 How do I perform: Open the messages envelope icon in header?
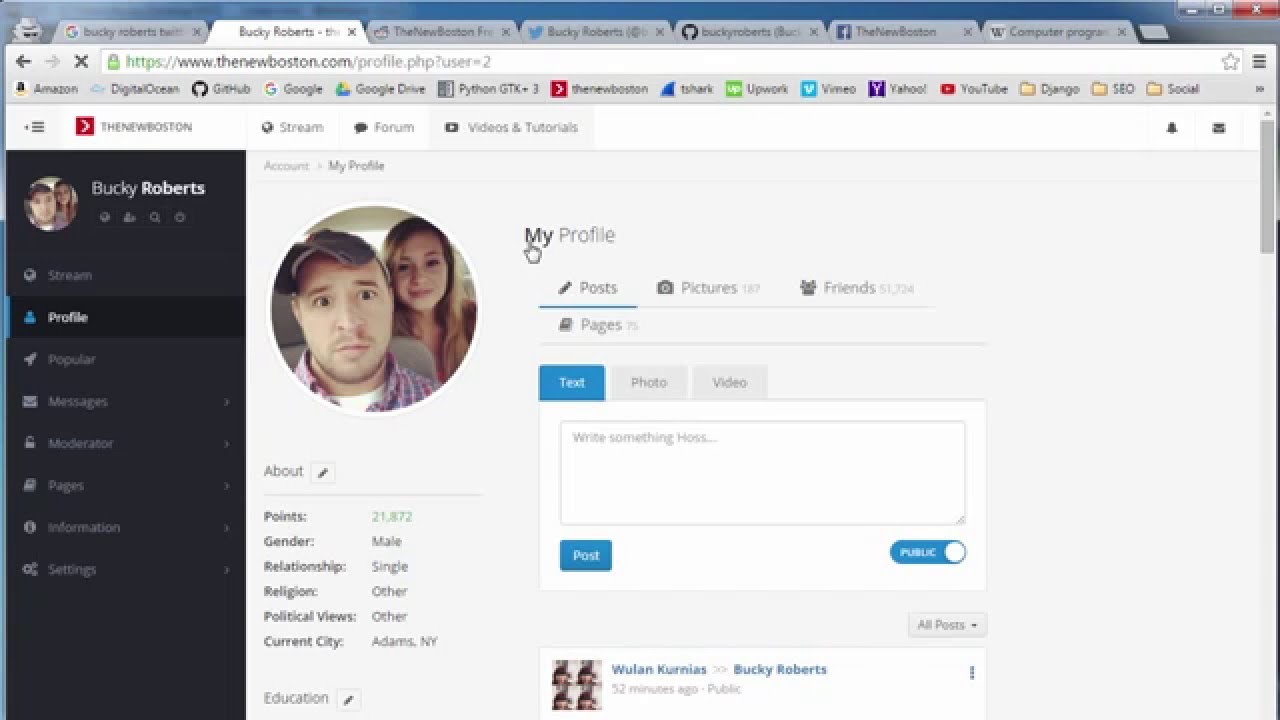1218,128
